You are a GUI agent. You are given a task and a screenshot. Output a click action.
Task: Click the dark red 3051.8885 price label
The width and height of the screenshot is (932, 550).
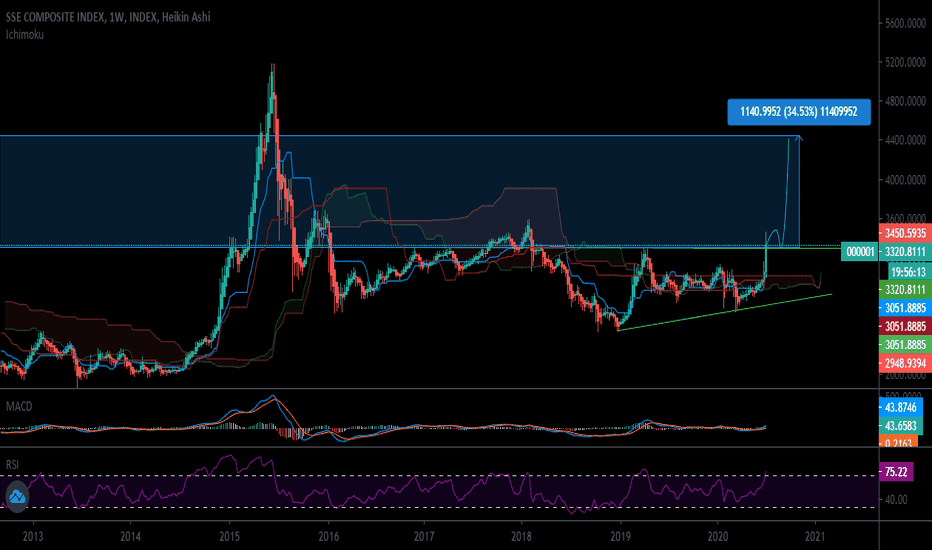click(905, 327)
